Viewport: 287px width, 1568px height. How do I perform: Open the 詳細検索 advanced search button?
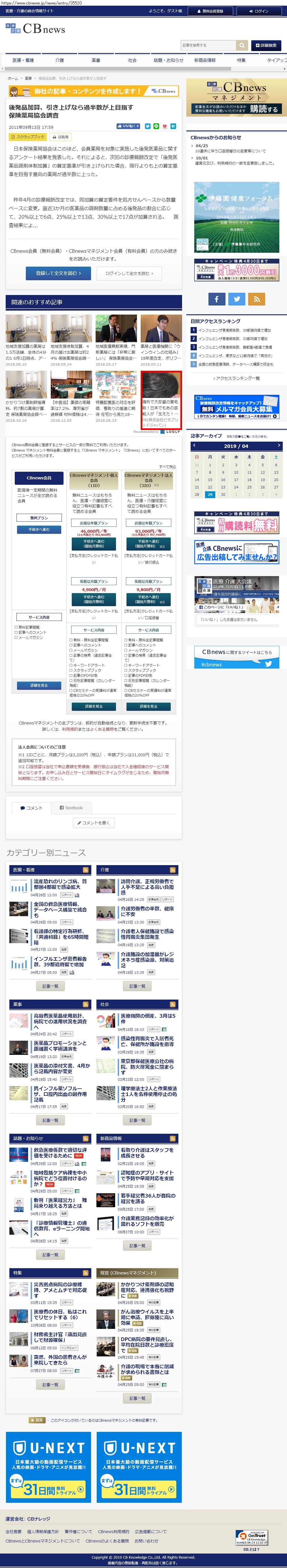click(x=266, y=45)
